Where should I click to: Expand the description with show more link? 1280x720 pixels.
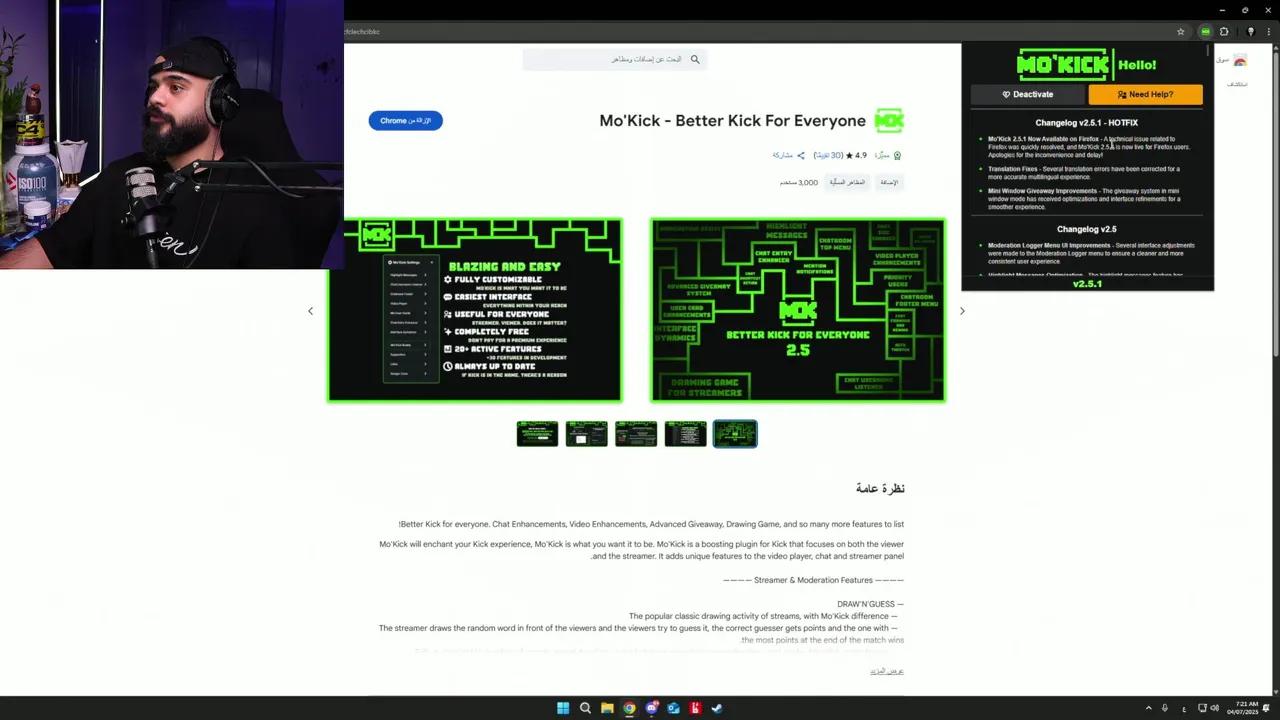pyautogui.click(x=887, y=671)
